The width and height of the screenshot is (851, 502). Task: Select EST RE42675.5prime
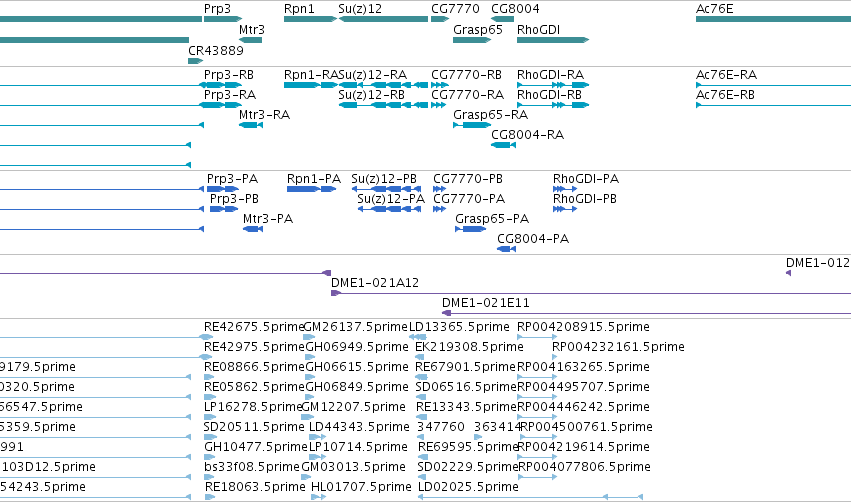pyautogui.click(x=253, y=327)
